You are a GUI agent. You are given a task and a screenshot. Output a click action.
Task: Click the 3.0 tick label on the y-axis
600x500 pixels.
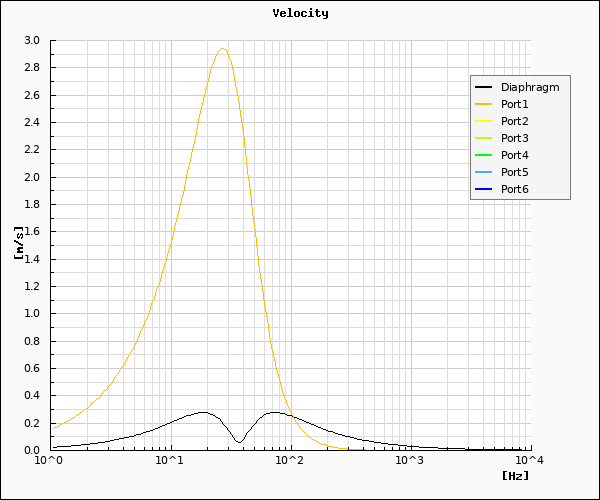point(32,41)
